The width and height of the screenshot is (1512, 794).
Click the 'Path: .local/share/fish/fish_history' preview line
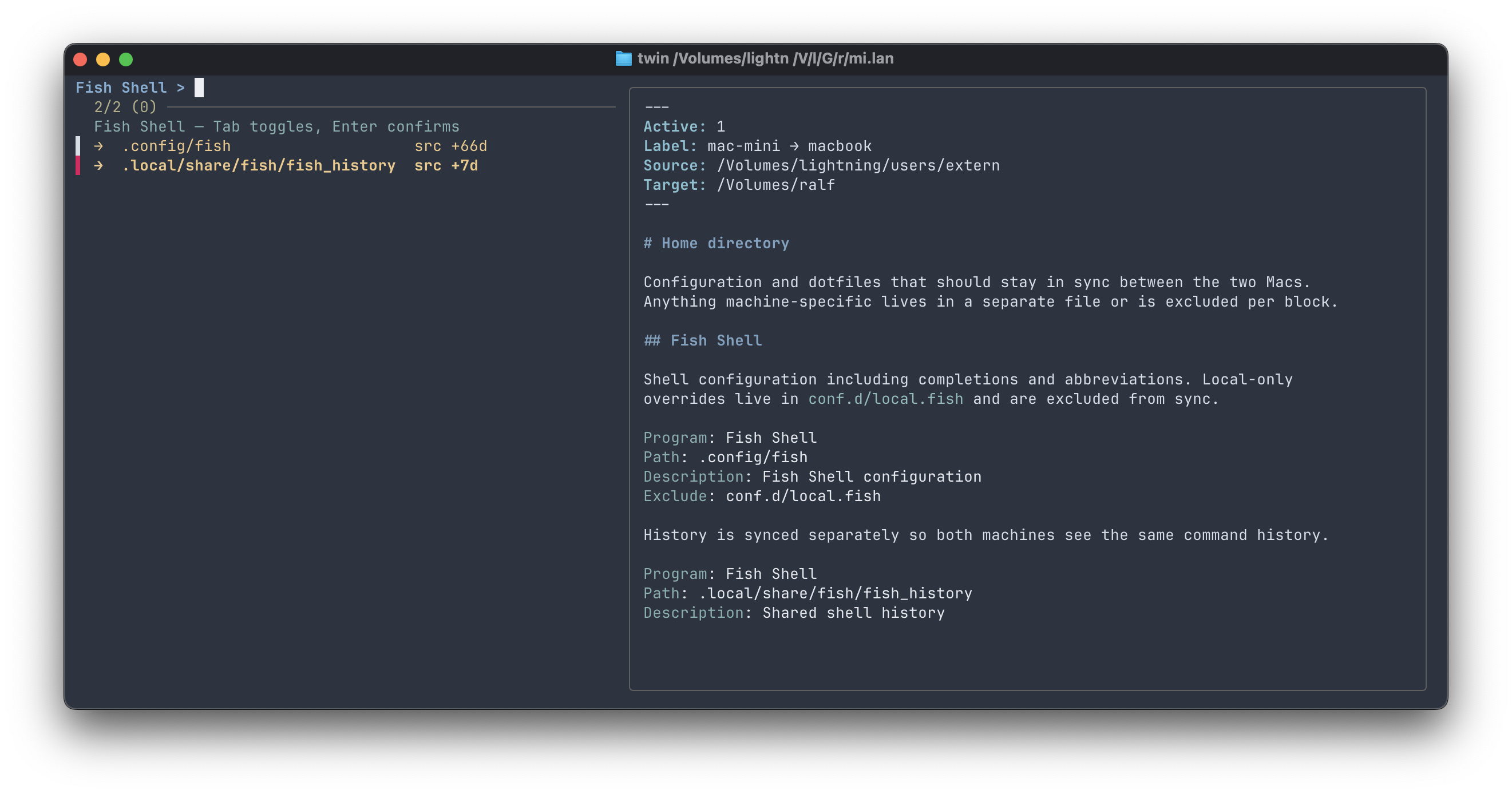[x=807, y=593]
